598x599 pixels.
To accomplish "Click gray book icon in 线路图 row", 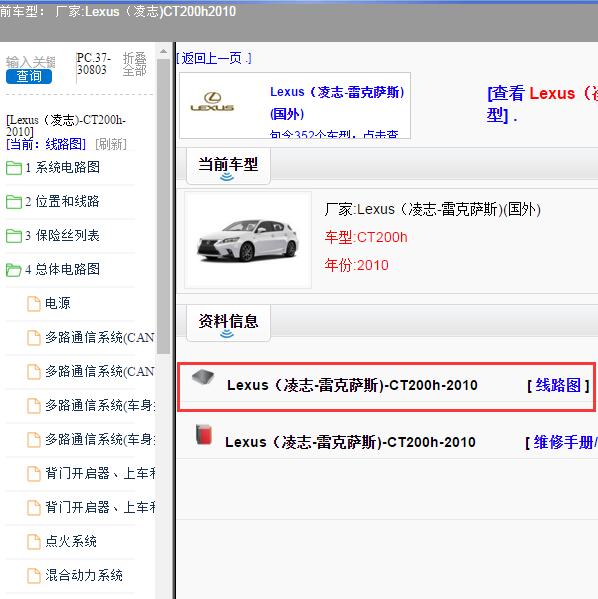I will click(203, 377).
